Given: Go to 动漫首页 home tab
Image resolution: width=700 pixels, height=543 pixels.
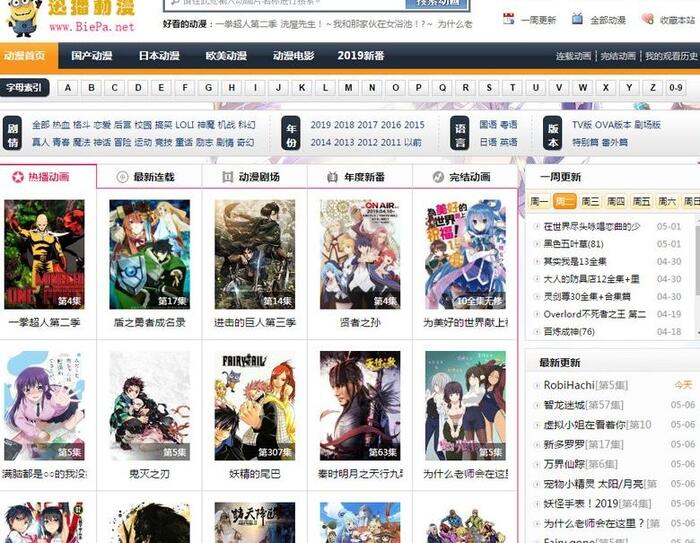Looking at the screenshot, I should pyautogui.click(x=29, y=56).
